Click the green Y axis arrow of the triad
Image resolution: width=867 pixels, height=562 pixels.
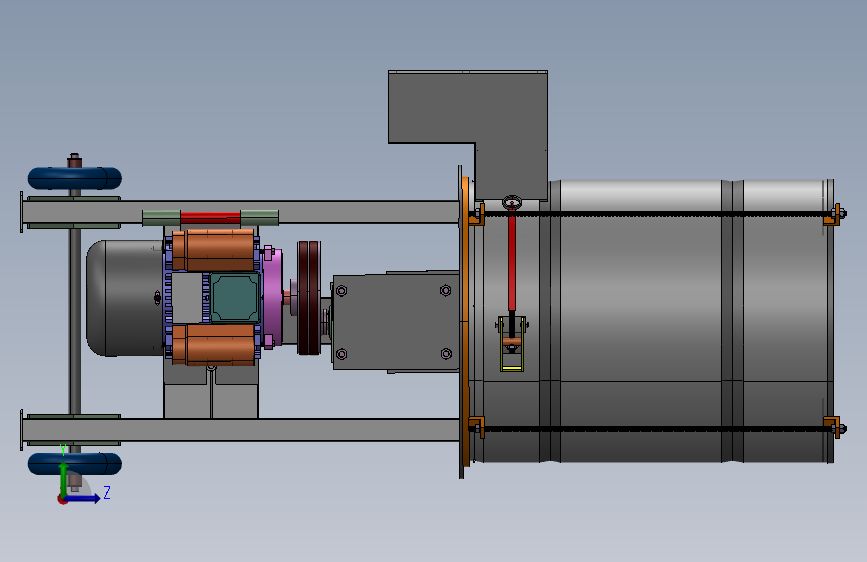[x=64, y=478]
